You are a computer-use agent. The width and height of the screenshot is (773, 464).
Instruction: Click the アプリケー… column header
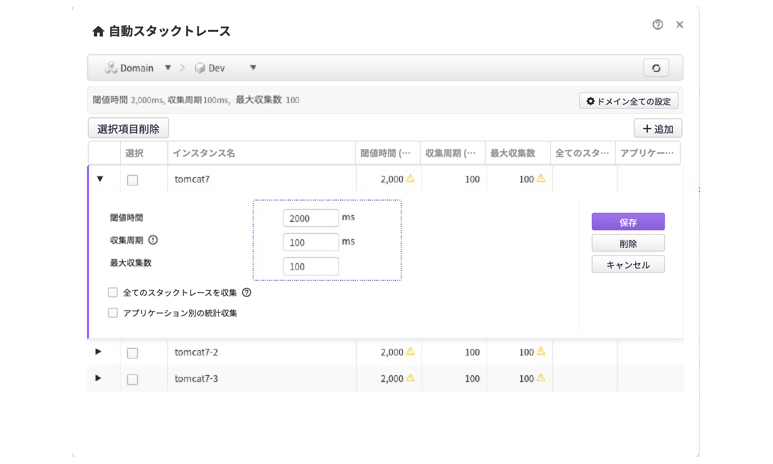pyautogui.click(x=648, y=153)
